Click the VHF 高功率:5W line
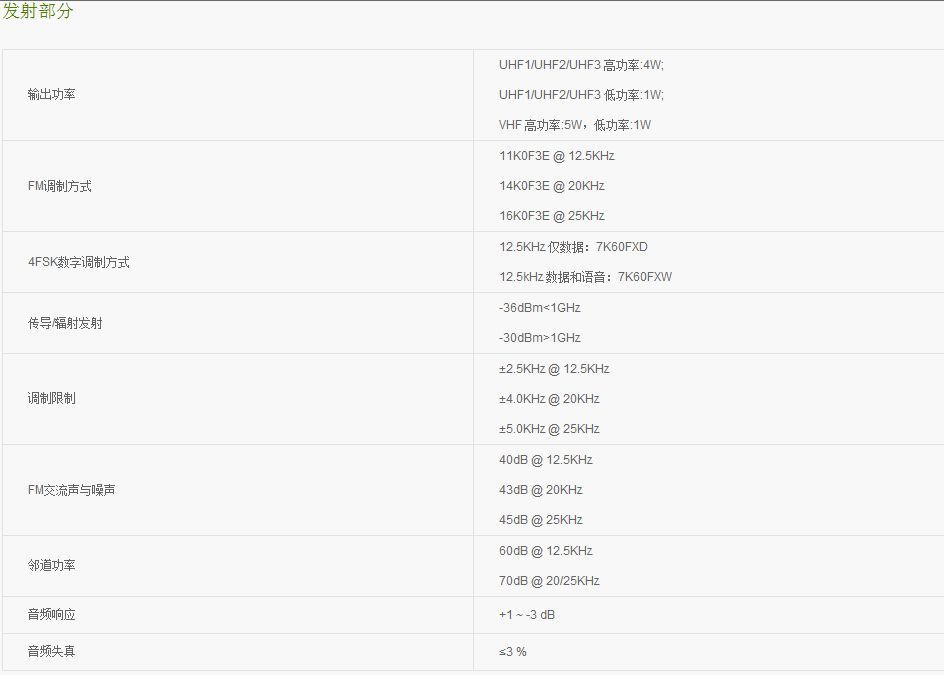The width and height of the screenshot is (944, 675). (574, 125)
